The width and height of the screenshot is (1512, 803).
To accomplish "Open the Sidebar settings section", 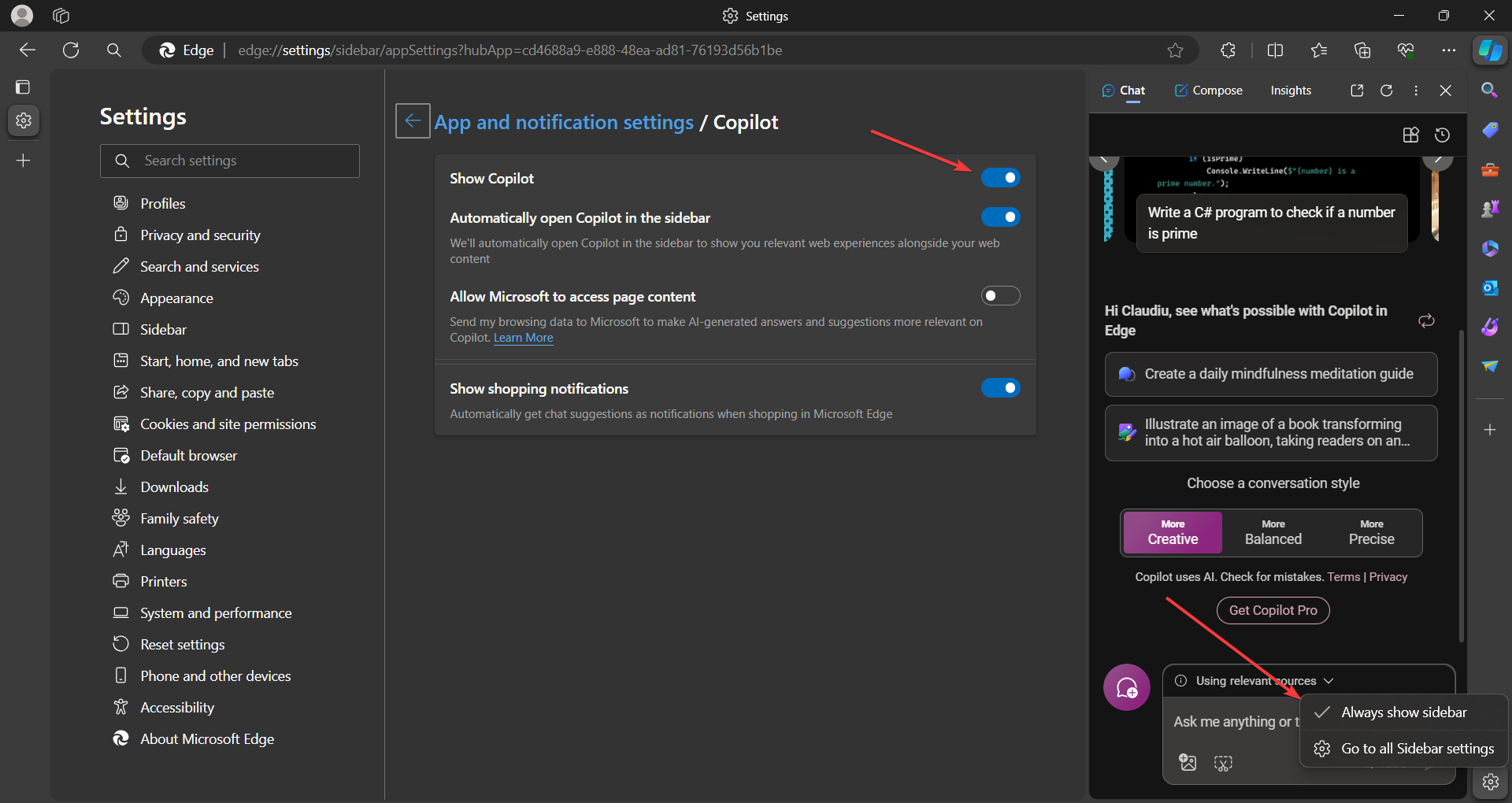I will click(x=163, y=329).
